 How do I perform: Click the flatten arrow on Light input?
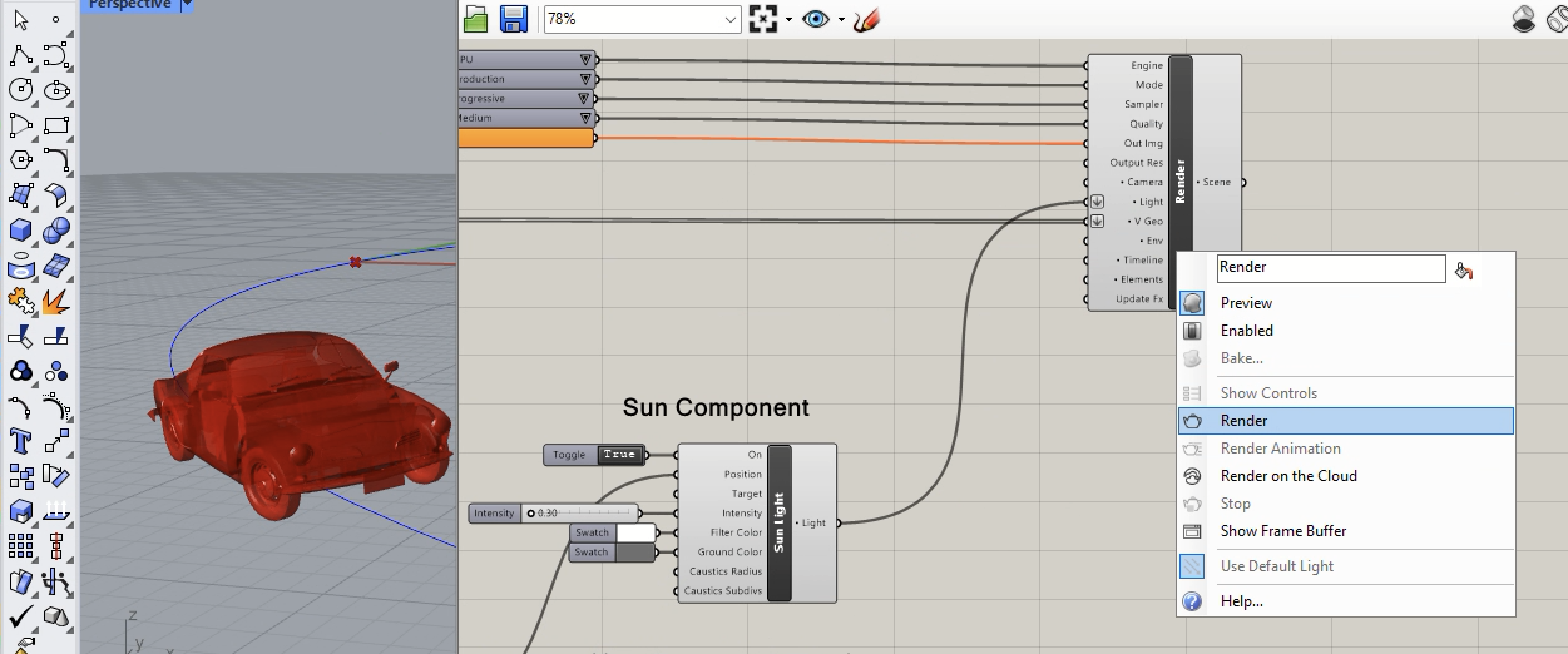point(1097,202)
